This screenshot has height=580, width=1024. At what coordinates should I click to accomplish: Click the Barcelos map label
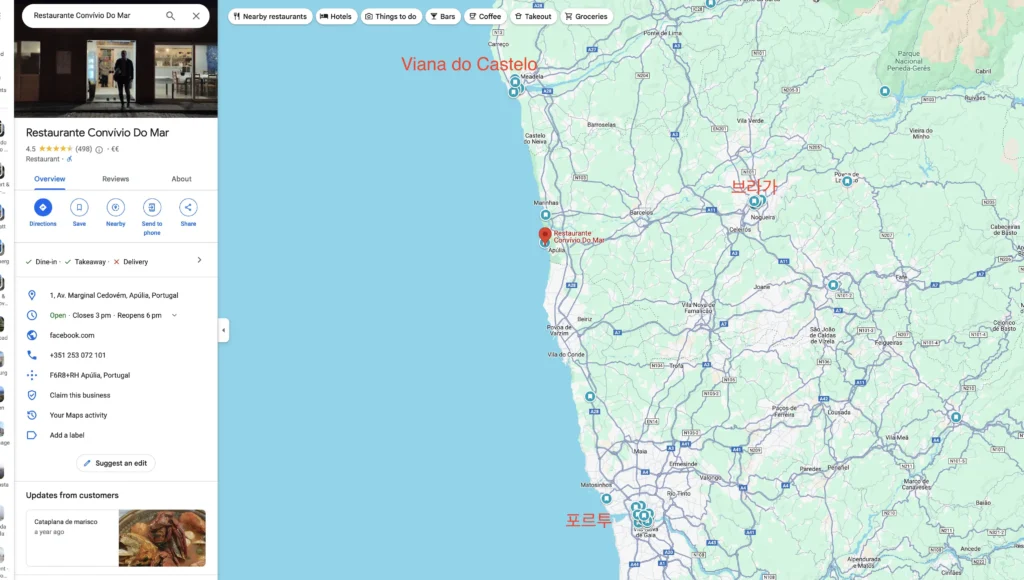(x=641, y=212)
